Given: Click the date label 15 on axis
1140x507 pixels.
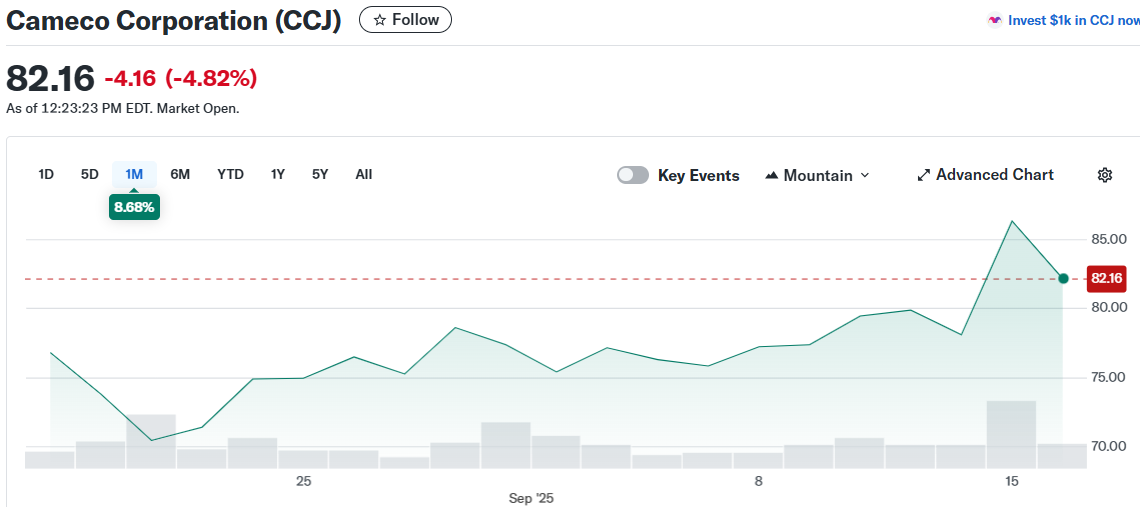Looking at the screenshot, I should pyautogui.click(x=1011, y=481).
